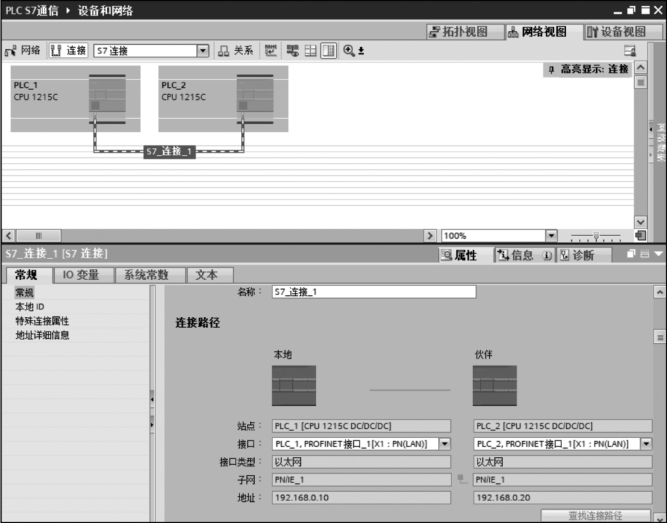The height and width of the screenshot is (523, 667).
Task: Select the 系统常数 tab
Action: tap(151, 275)
